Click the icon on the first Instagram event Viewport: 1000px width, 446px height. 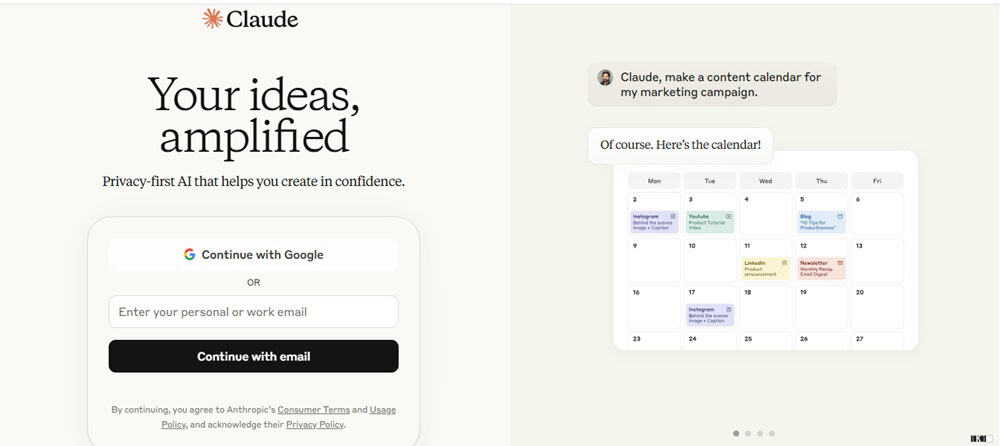tap(673, 216)
